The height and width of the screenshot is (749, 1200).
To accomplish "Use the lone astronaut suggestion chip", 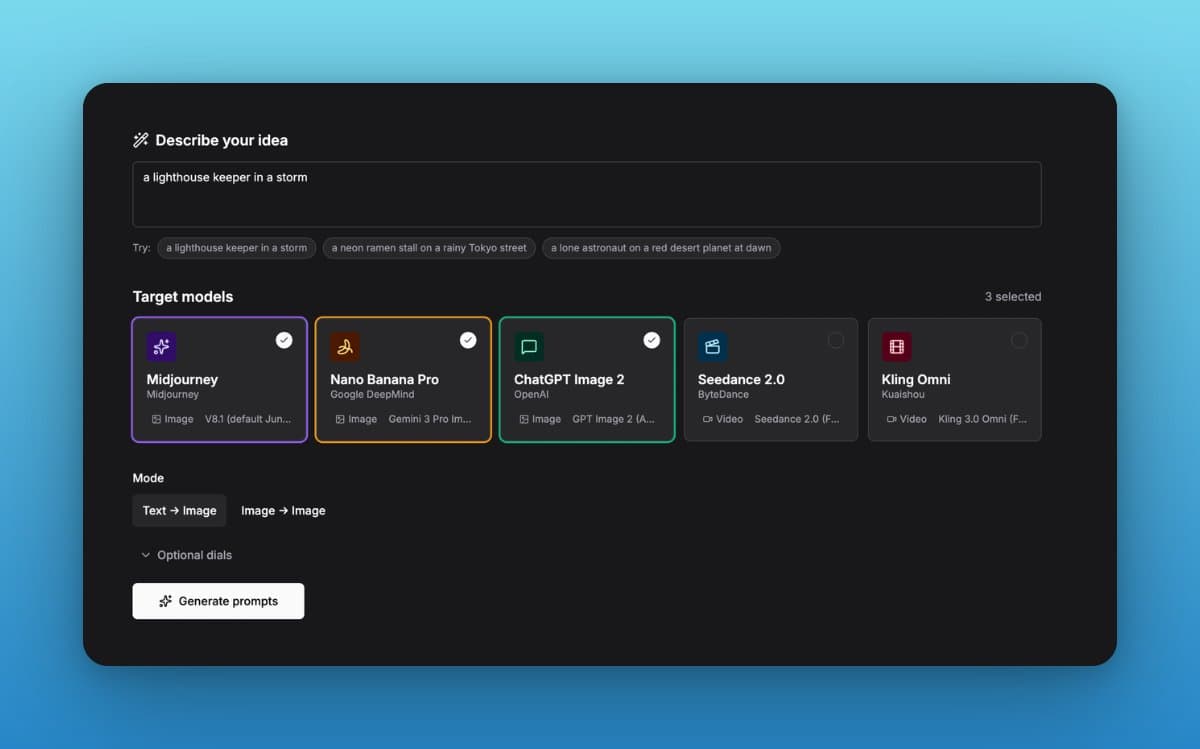I will (x=661, y=248).
